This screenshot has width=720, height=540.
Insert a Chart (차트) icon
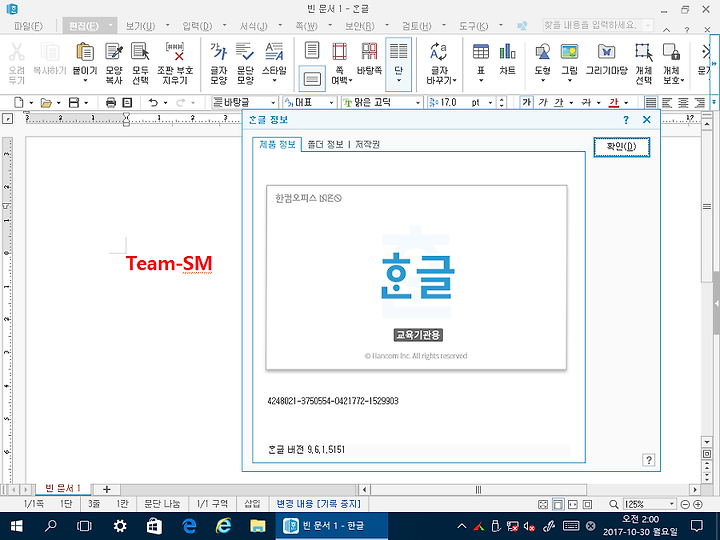(x=507, y=52)
